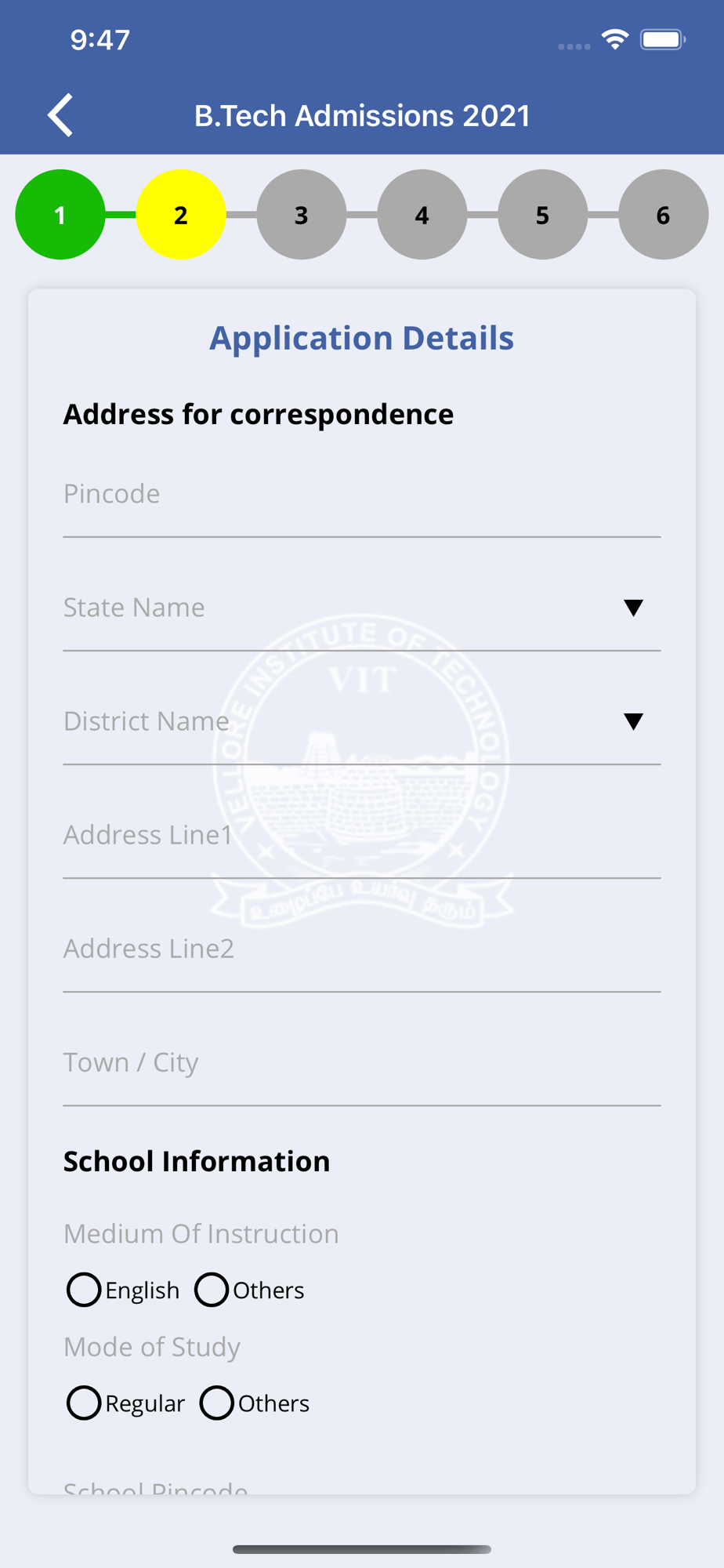Open the State Name dropdown arrow
Viewport: 724px width, 1568px height.
point(633,608)
